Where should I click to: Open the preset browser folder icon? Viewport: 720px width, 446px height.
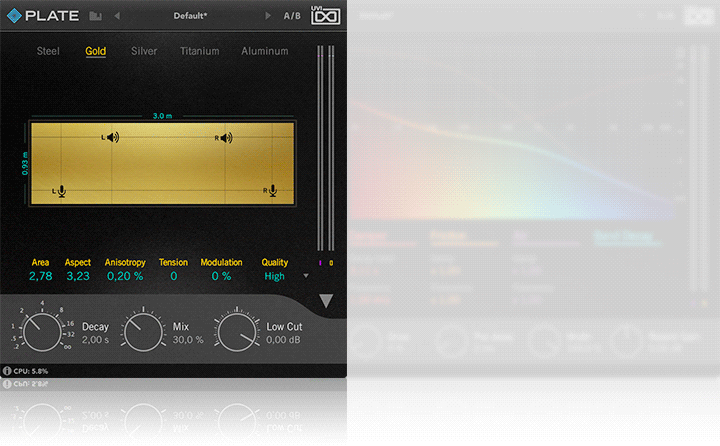pos(95,16)
